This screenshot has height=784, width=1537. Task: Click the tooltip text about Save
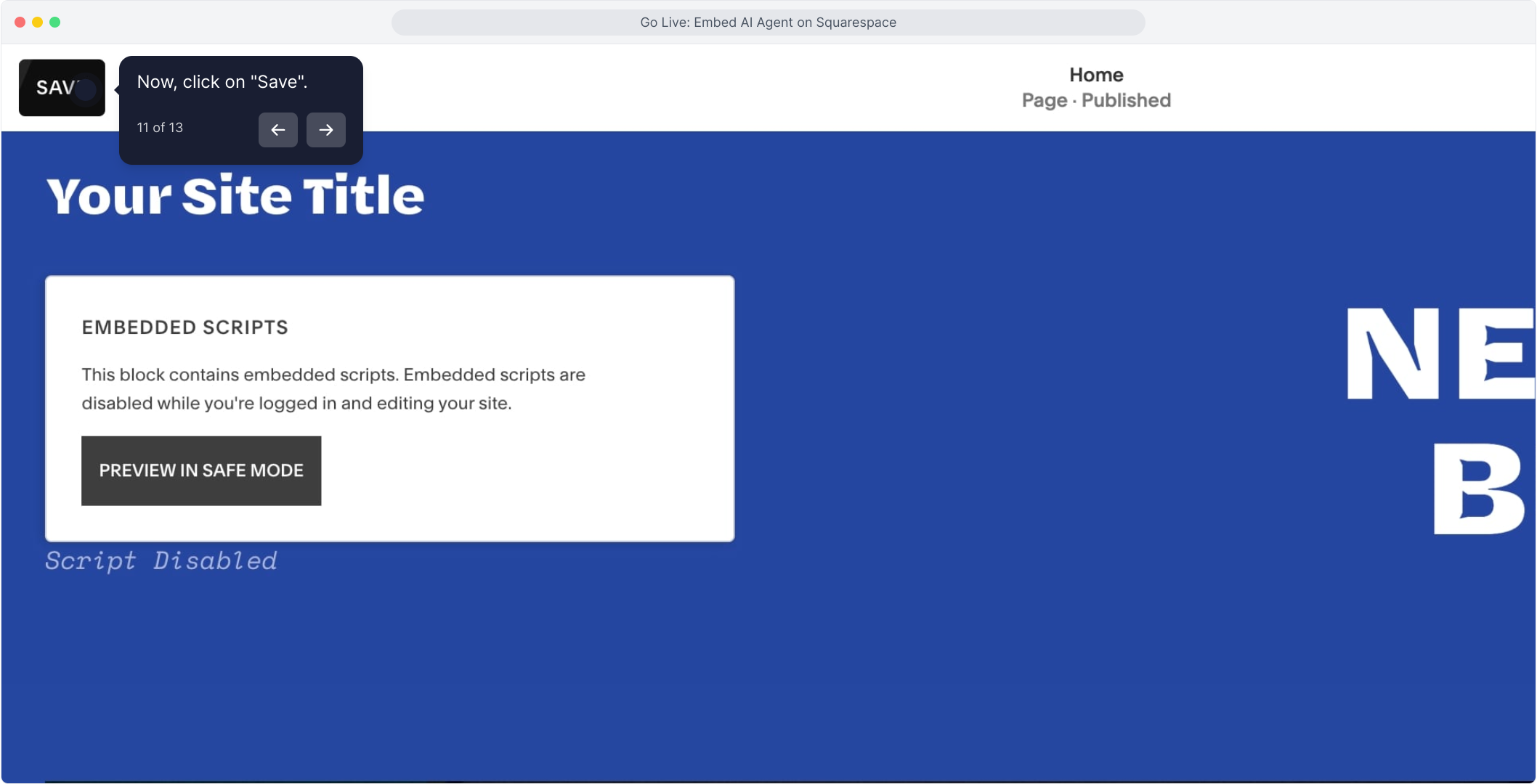coord(222,82)
